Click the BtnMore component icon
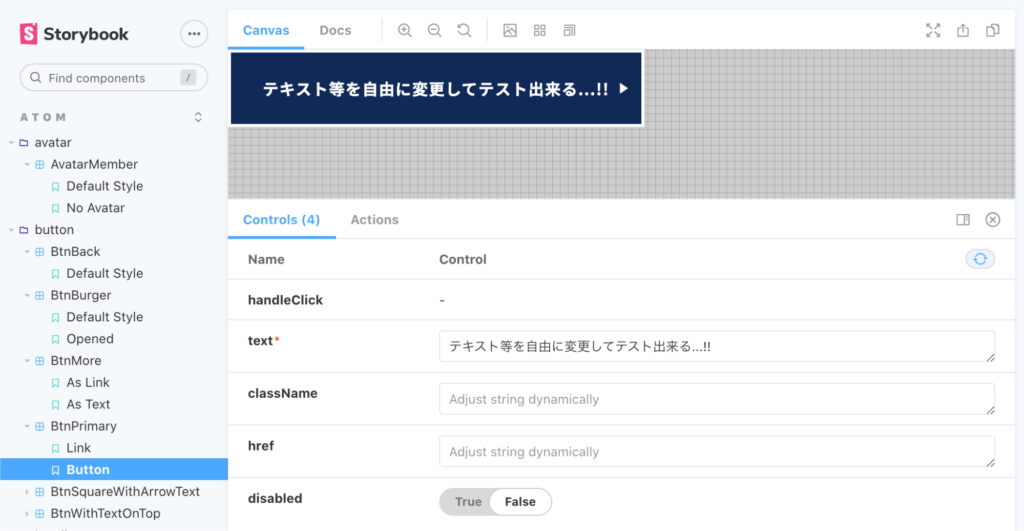Screen dimensions: 1024x531 (x=40, y=361)
